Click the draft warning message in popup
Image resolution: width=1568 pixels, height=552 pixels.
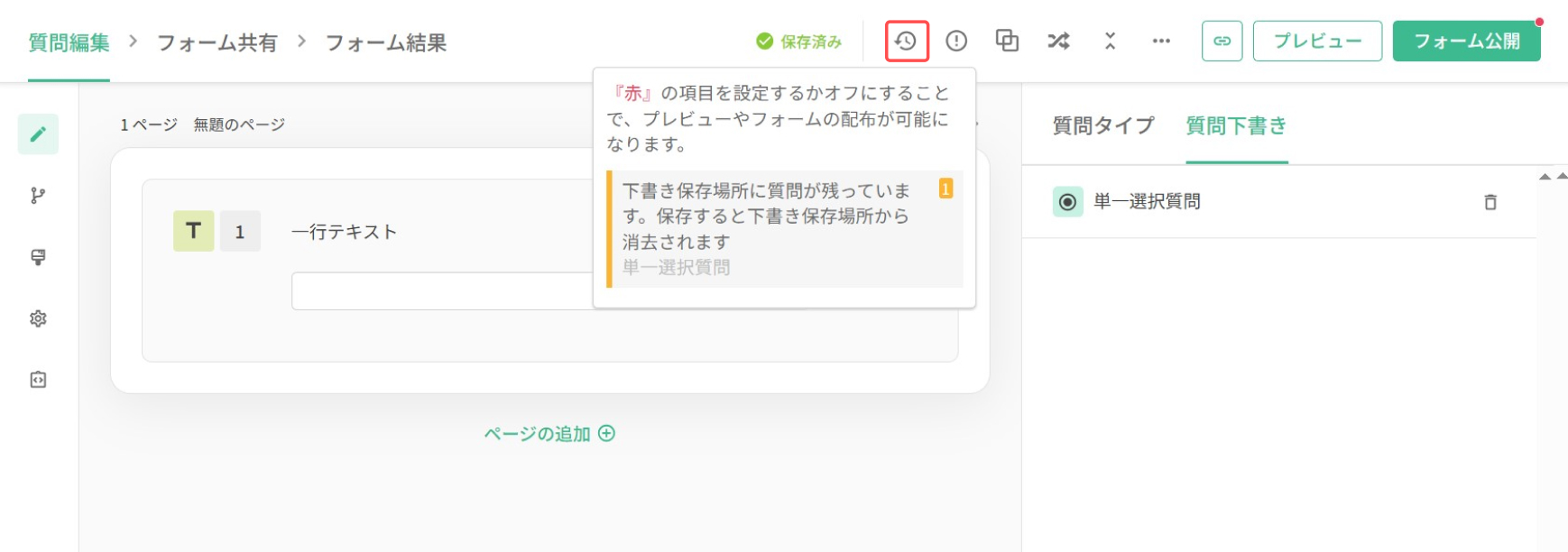(785, 229)
